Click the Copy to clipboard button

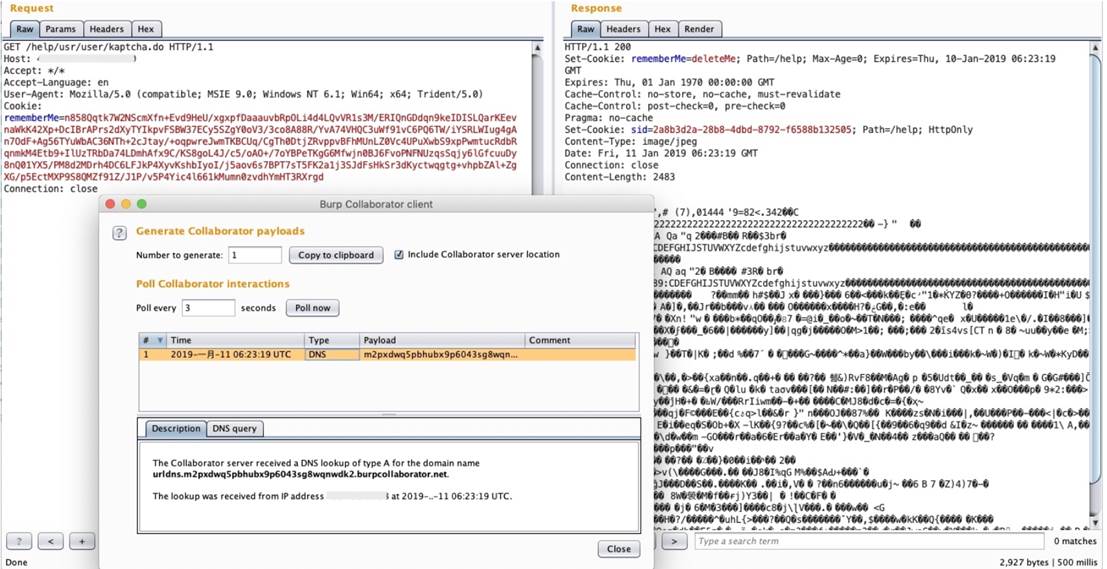pyautogui.click(x=336, y=255)
